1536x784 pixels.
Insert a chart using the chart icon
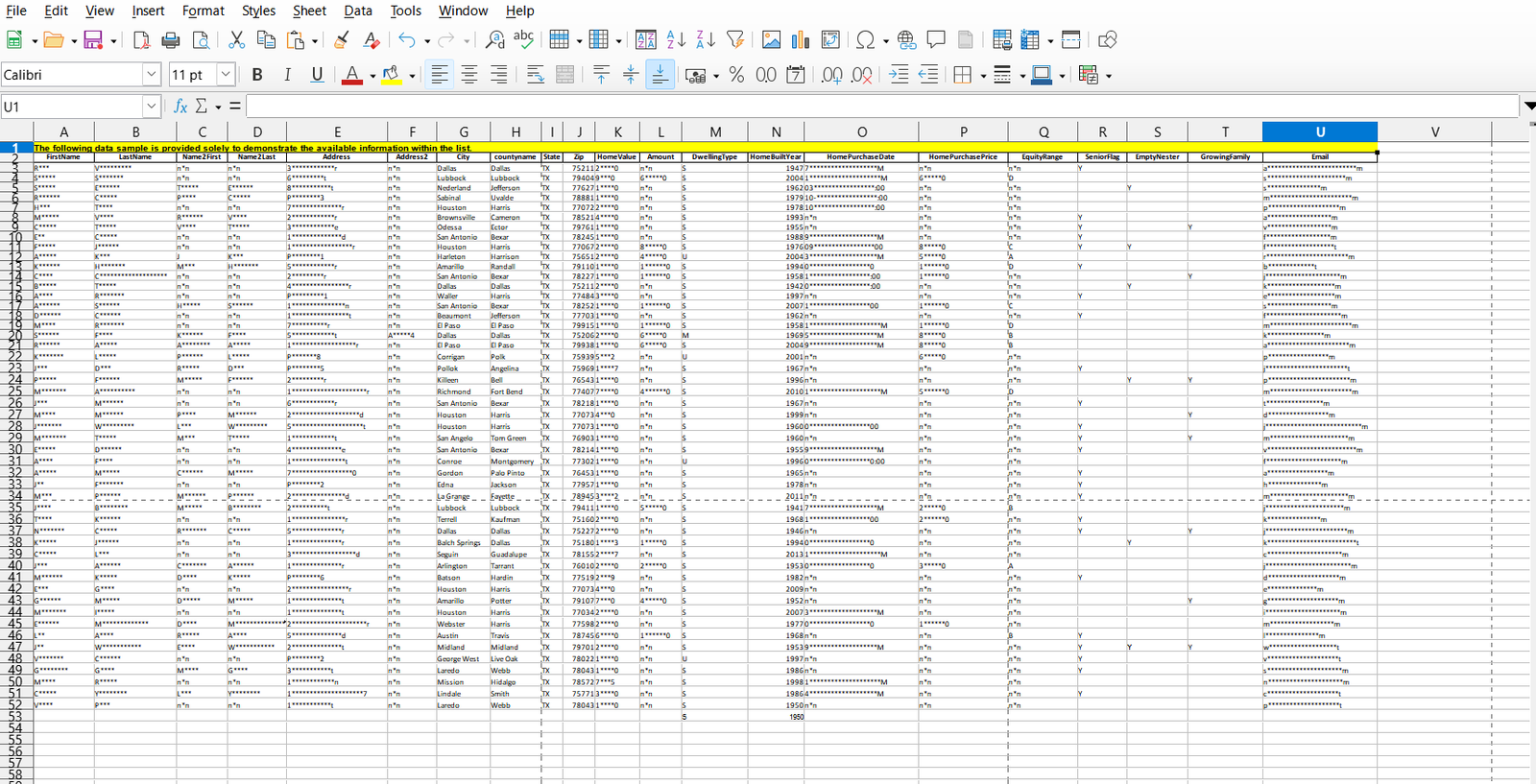point(801,39)
